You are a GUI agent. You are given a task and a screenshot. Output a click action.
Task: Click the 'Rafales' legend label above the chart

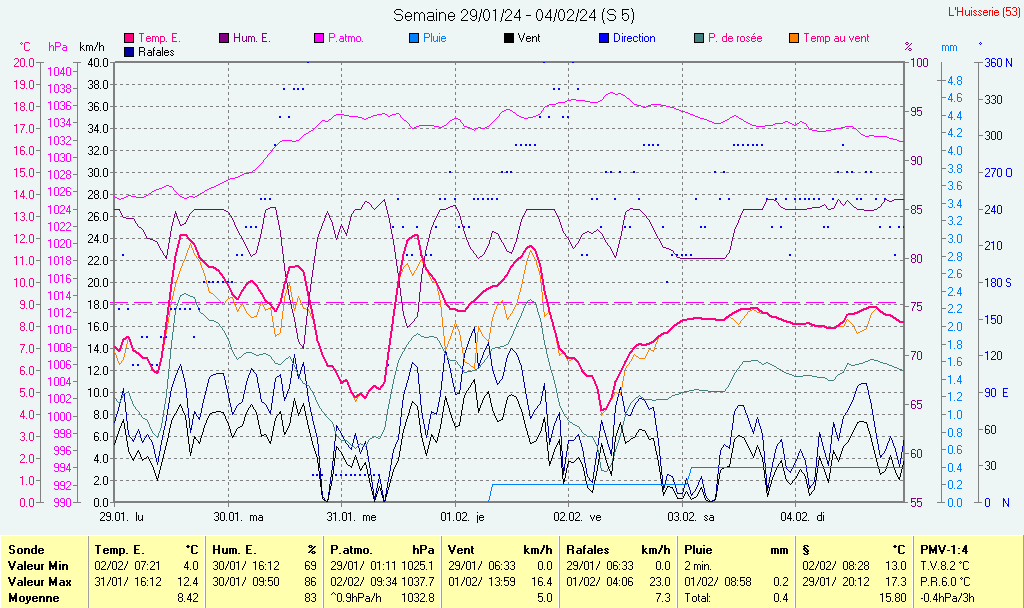coord(157,52)
